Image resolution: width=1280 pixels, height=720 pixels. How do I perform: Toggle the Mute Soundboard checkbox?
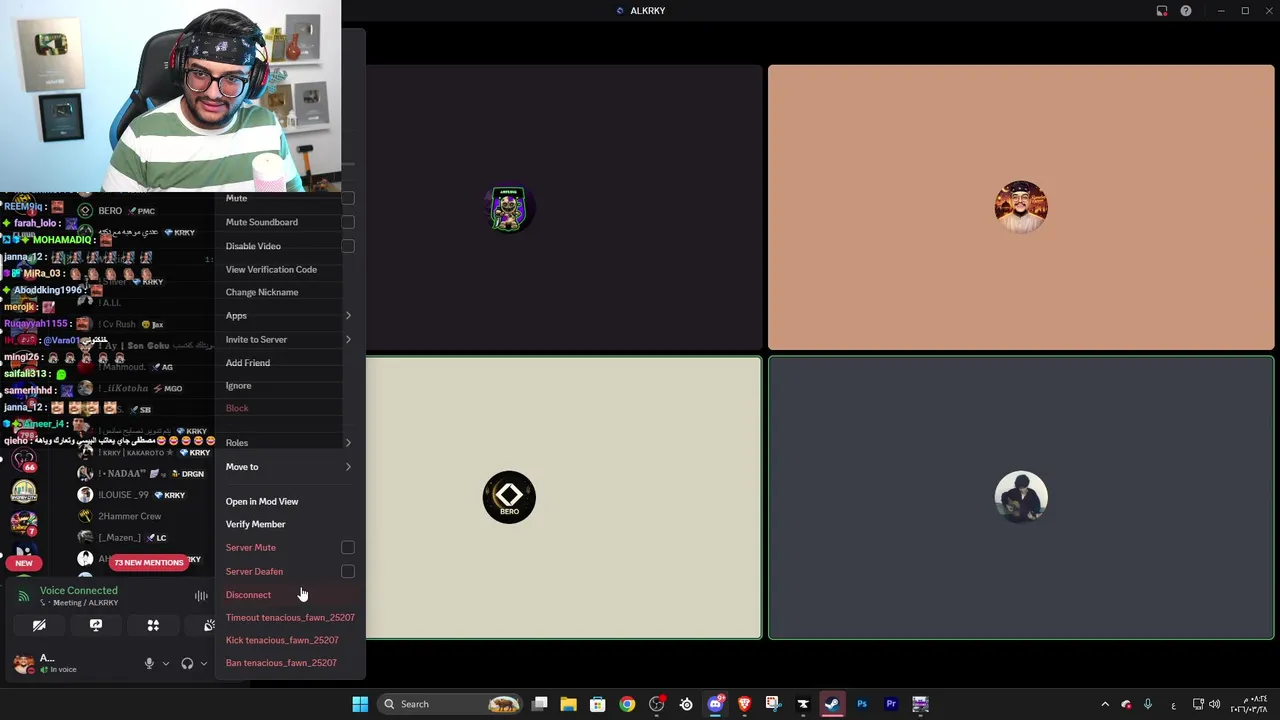pos(348,222)
